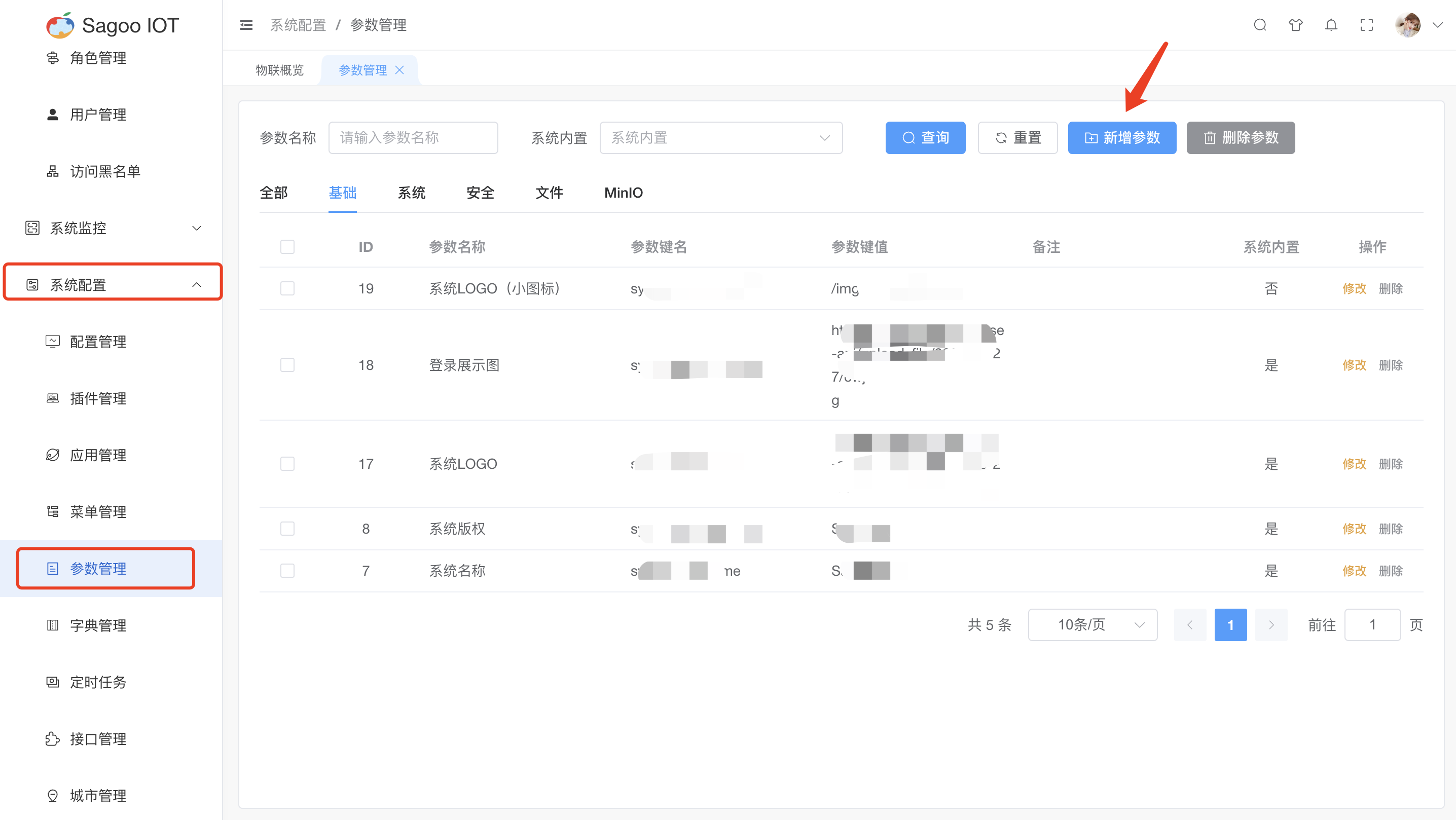The width and height of the screenshot is (1456, 820).
Task: Open 配置管理 sidebar icon
Action: (53, 342)
